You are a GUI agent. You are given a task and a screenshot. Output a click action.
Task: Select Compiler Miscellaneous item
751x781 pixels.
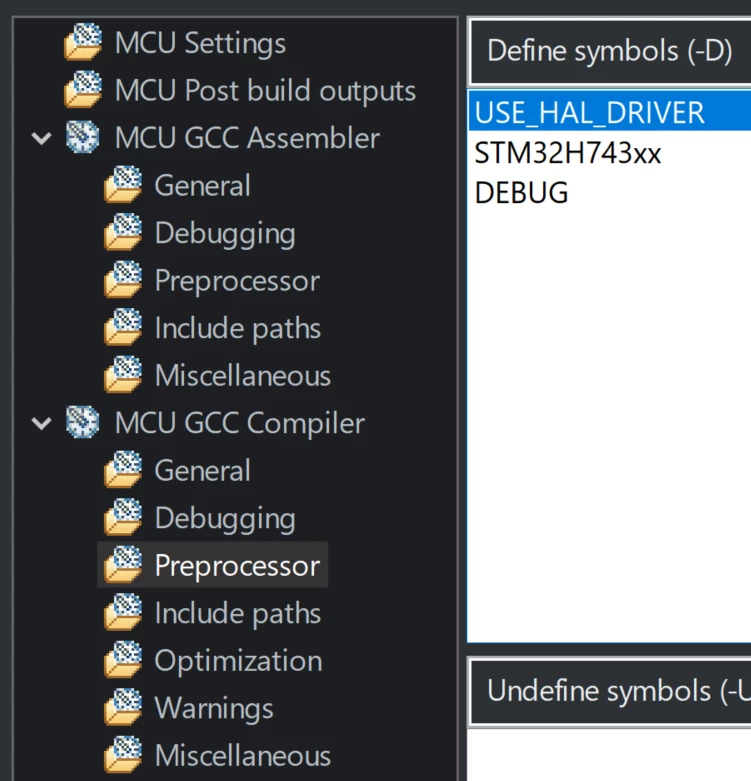[x=243, y=755]
